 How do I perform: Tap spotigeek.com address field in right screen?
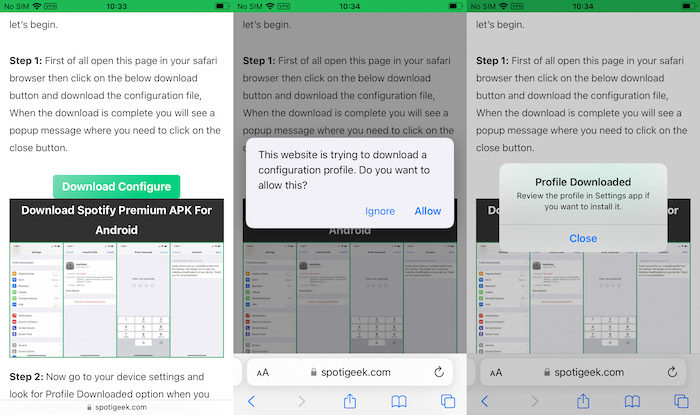(583, 372)
